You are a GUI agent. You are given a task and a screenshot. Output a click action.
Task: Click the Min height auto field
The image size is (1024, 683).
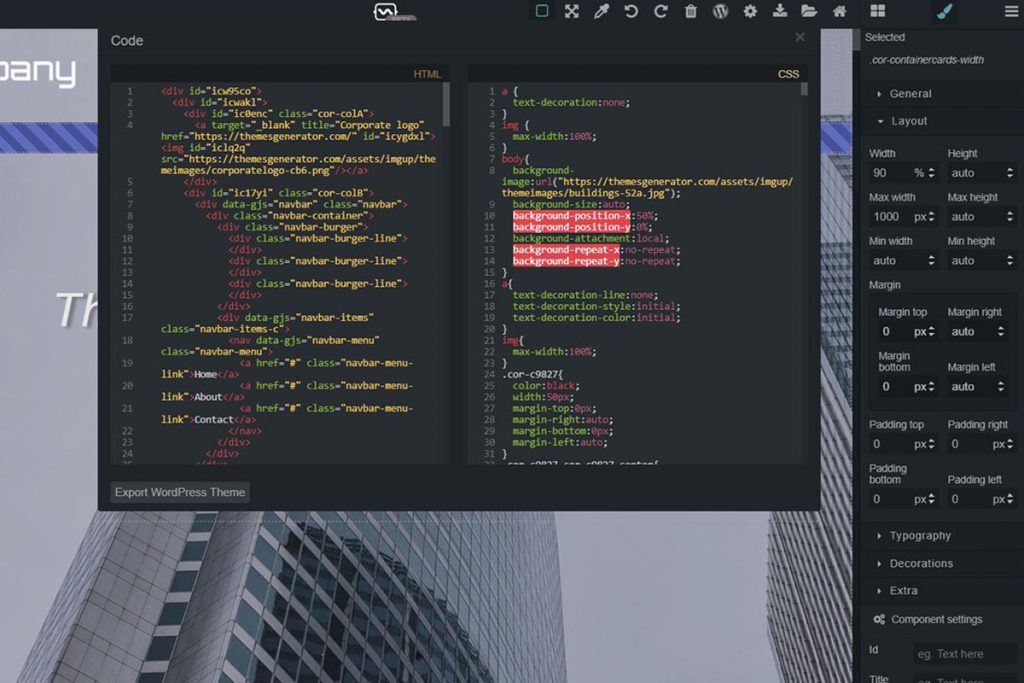(x=974, y=261)
